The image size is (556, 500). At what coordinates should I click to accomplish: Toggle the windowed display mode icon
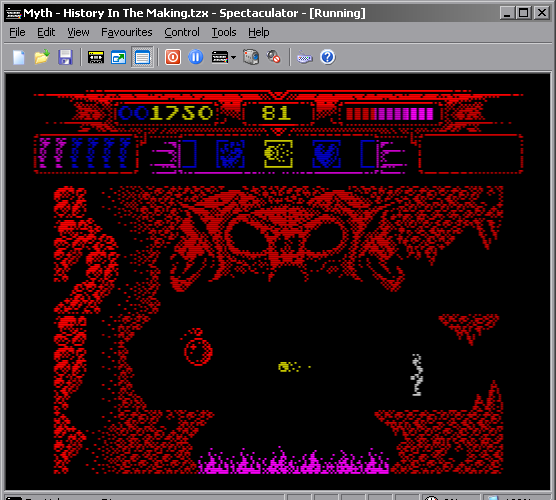click(142, 57)
